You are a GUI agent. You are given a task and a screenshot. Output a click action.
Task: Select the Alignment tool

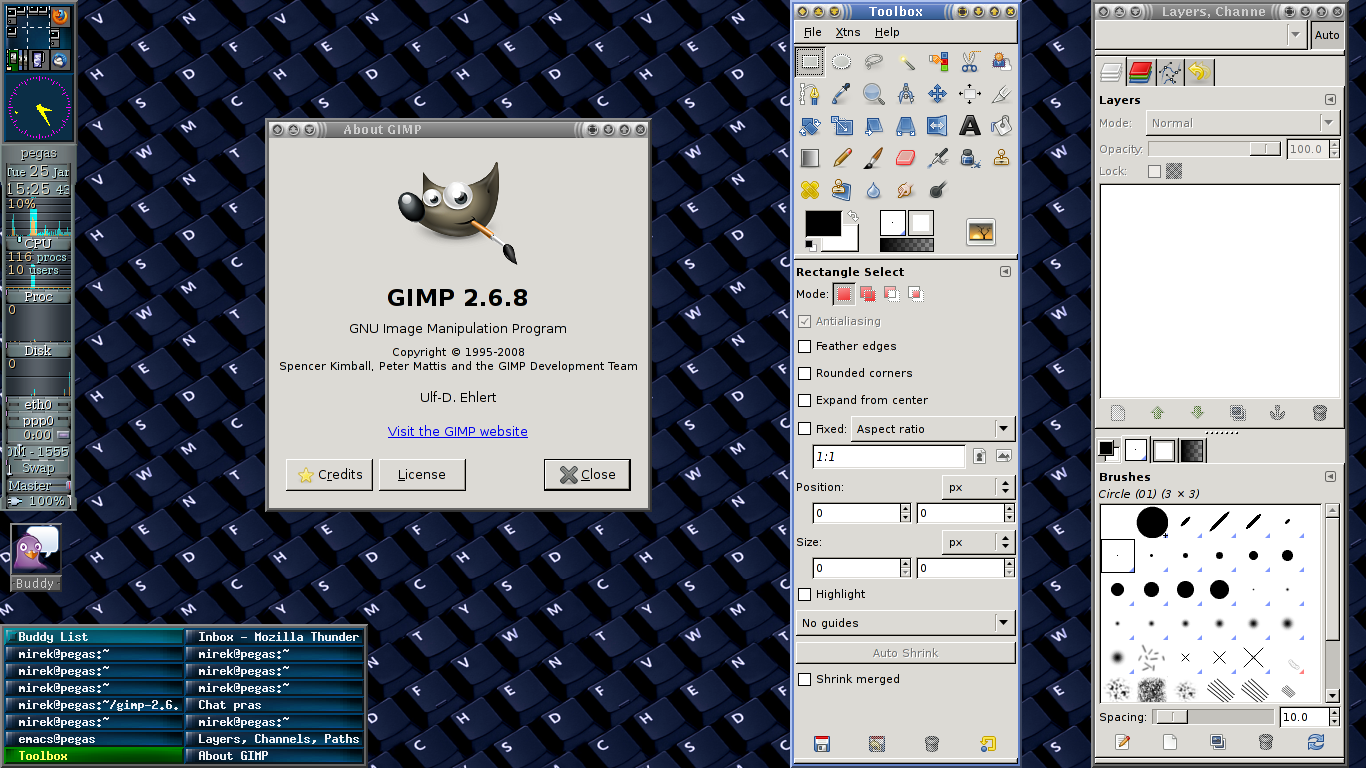(x=970, y=94)
